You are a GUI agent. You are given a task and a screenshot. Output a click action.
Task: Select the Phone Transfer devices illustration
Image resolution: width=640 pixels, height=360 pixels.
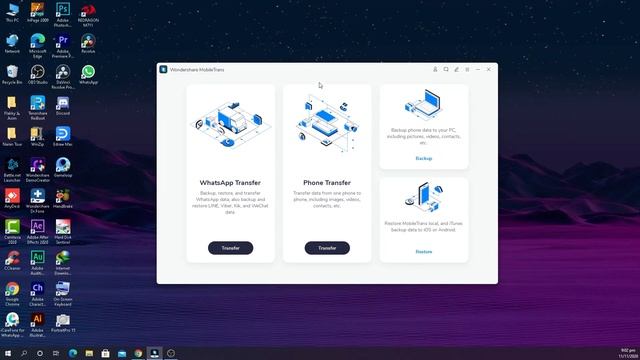coord(327,124)
